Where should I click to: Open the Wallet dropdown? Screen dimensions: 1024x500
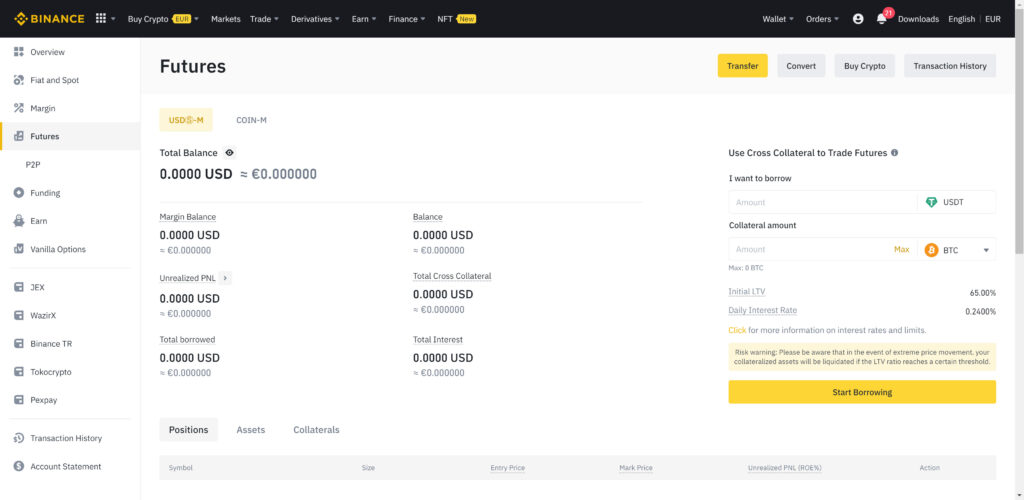coord(778,19)
